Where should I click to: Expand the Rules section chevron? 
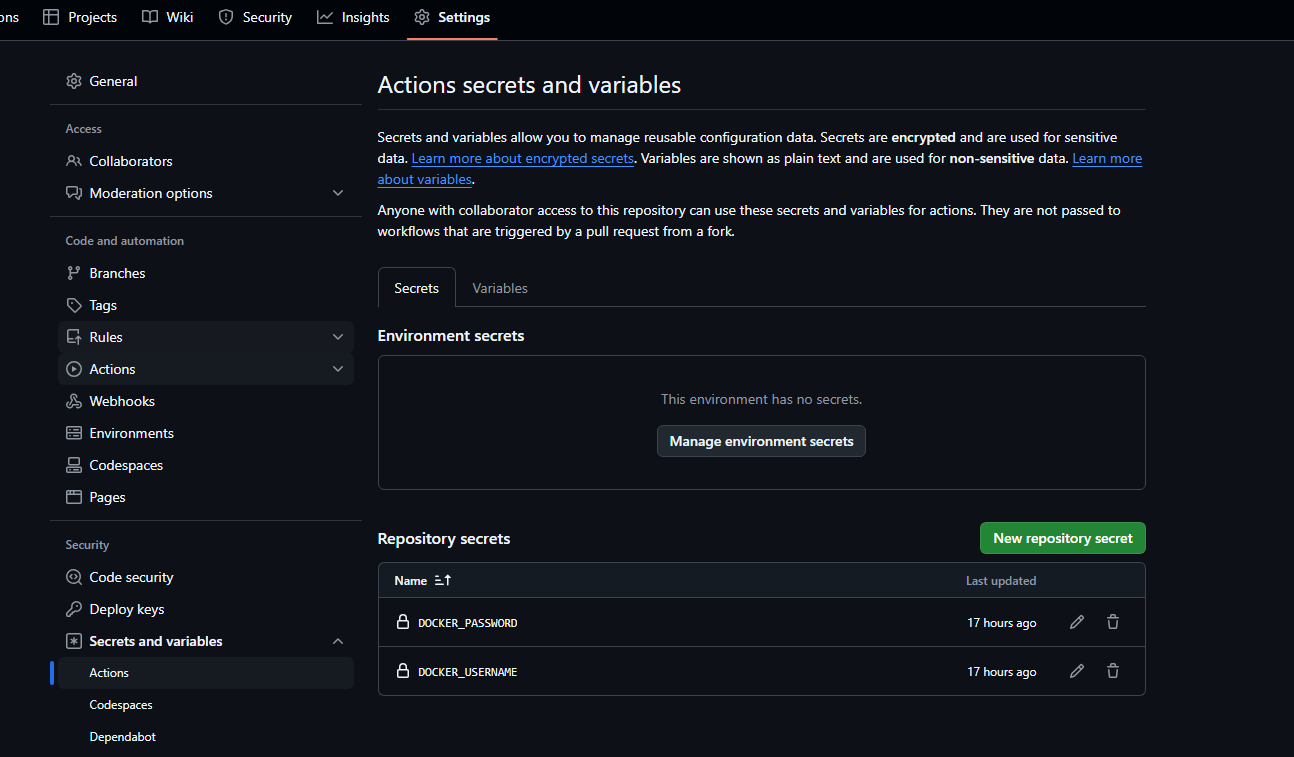click(x=338, y=336)
